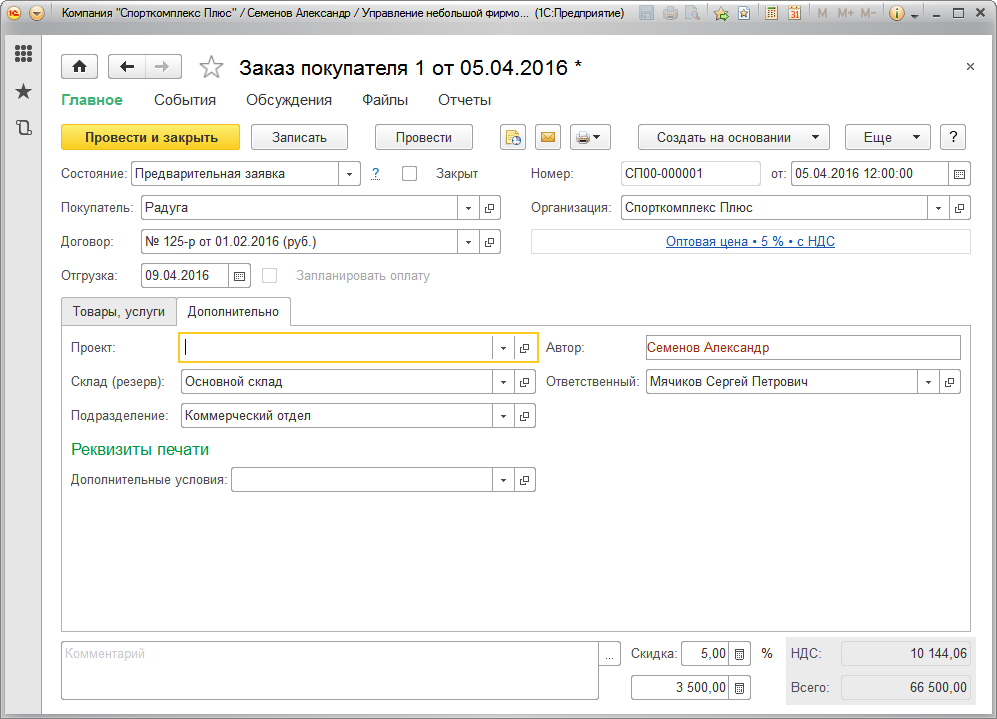Open the События section
Screen dimensions: 997x719
coord(185,100)
